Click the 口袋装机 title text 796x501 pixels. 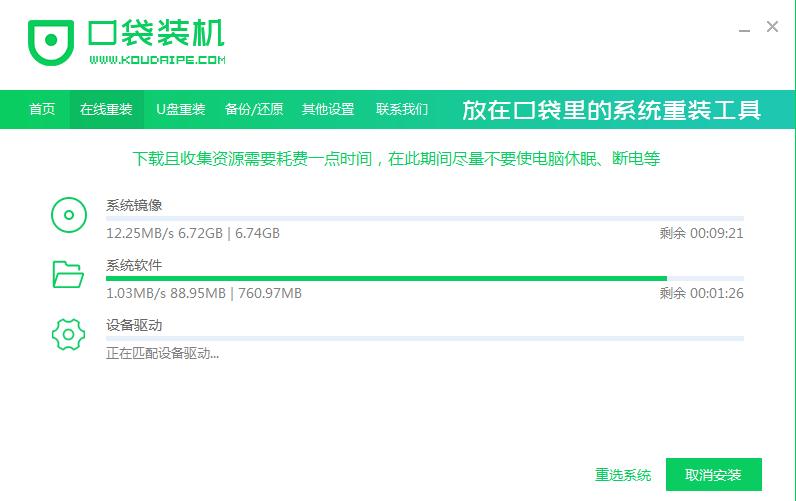click(x=156, y=34)
